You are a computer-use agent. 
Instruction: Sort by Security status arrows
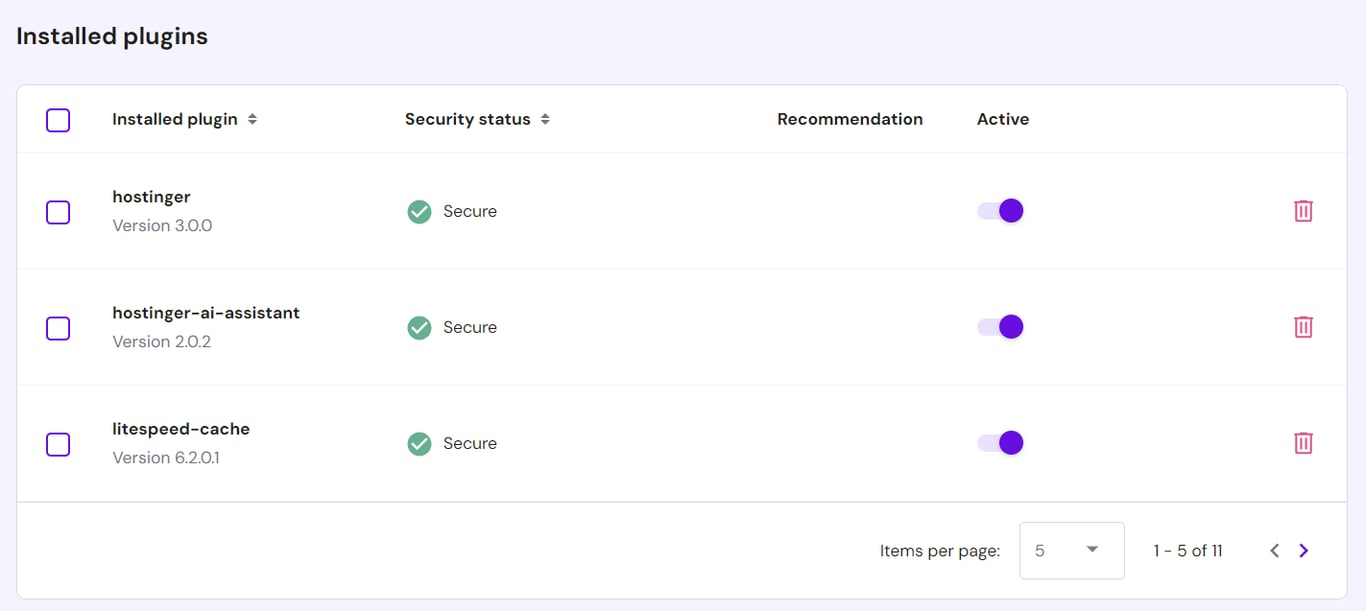point(545,118)
